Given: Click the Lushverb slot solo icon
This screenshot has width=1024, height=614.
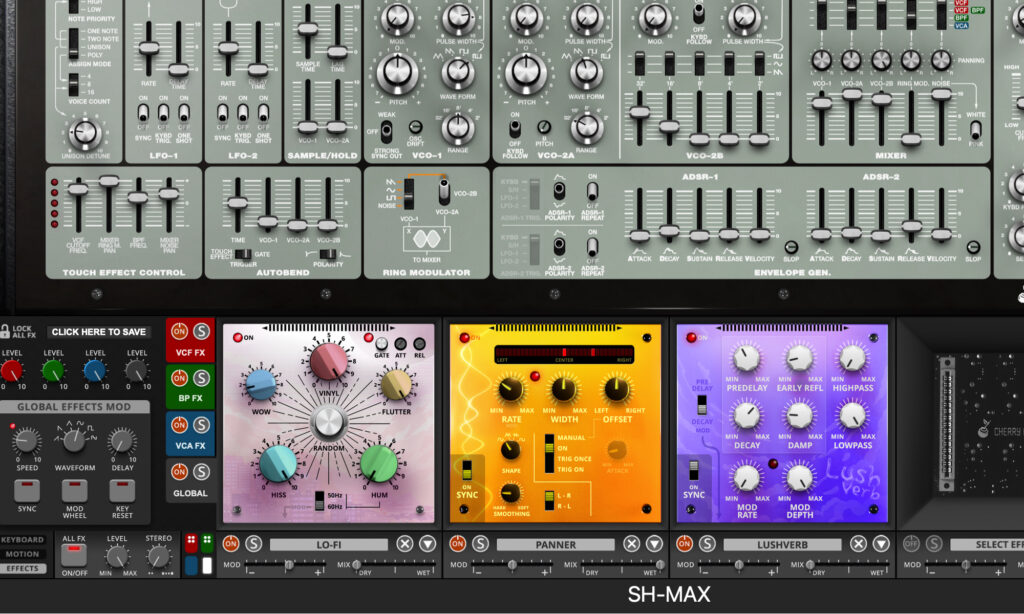Looking at the screenshot, I should click(x=706, y=544).
